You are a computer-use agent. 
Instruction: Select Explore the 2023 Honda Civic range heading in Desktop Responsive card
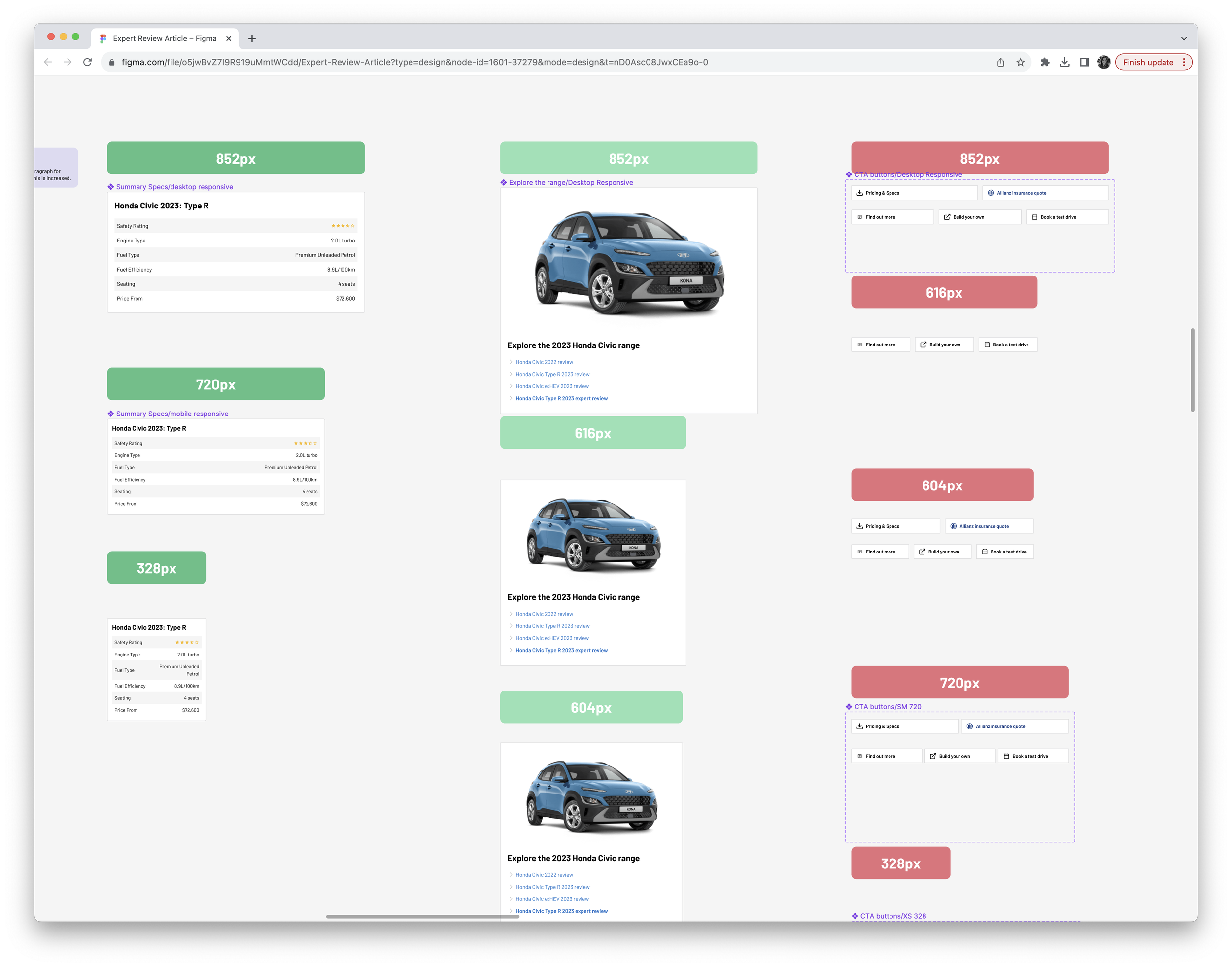pos(574,345)
